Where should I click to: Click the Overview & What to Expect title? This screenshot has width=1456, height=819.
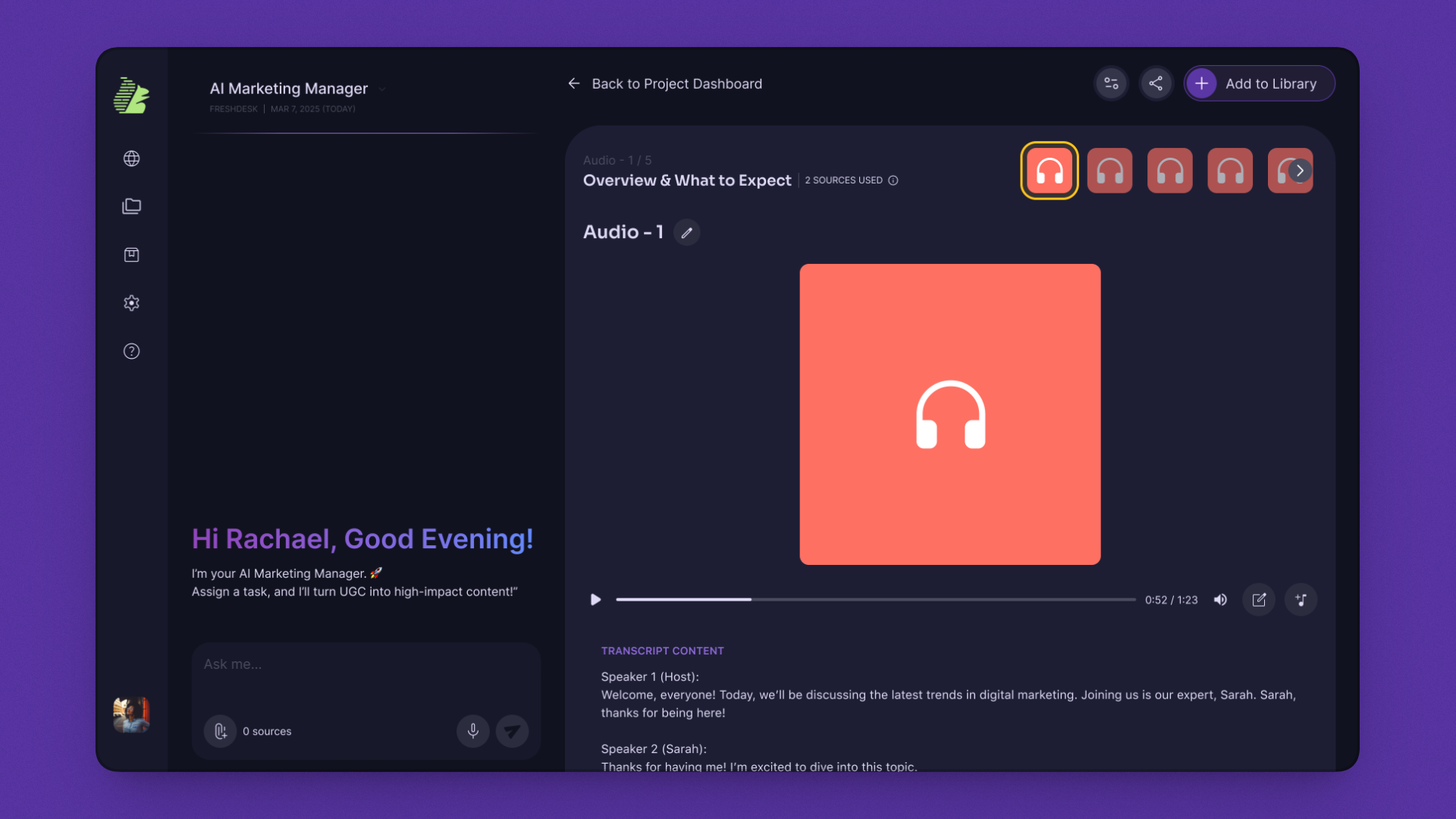pos(687,180)
